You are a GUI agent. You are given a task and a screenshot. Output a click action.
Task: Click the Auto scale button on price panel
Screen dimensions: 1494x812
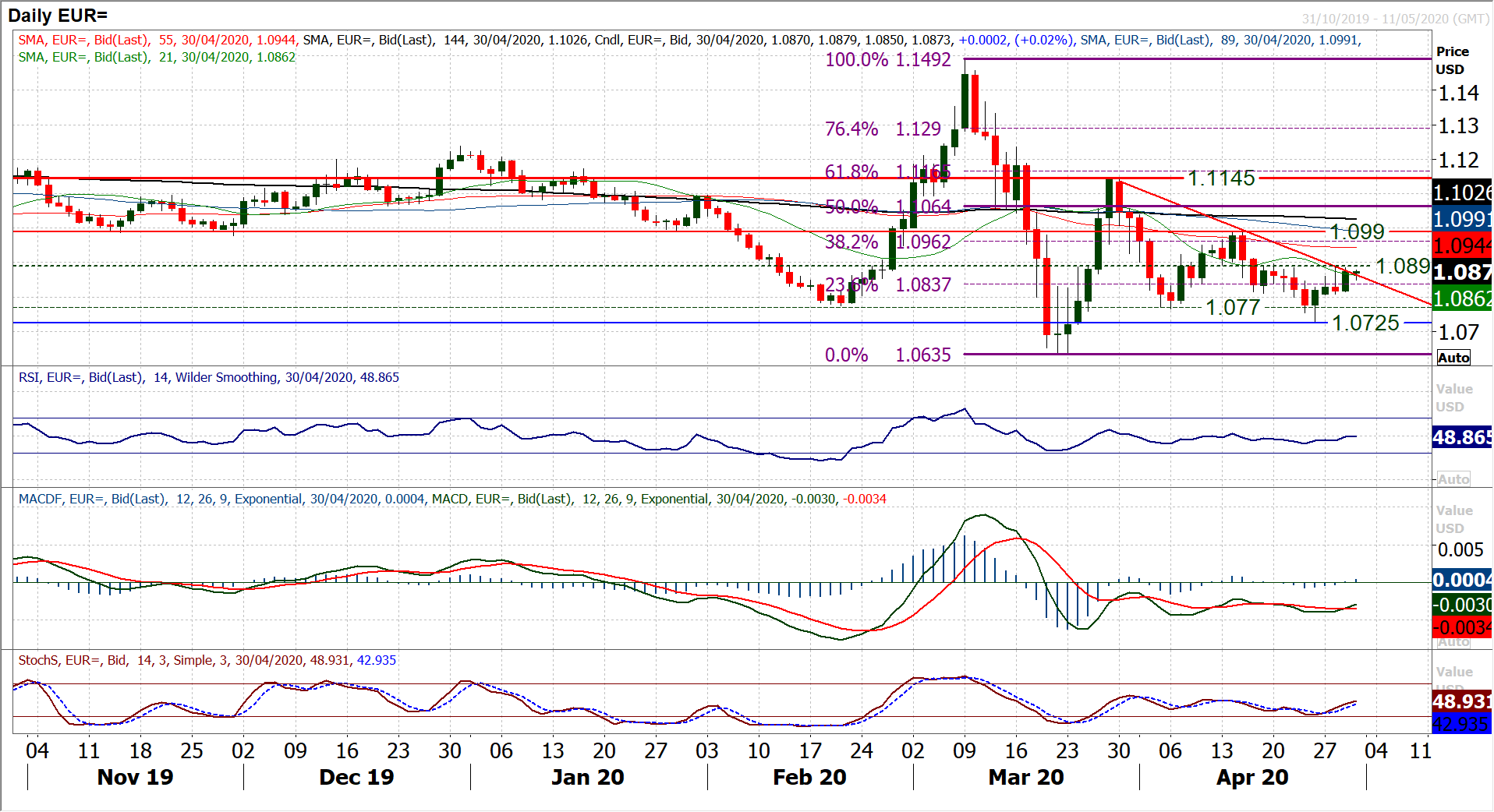pyautogui.click(x=1453, y=358)
